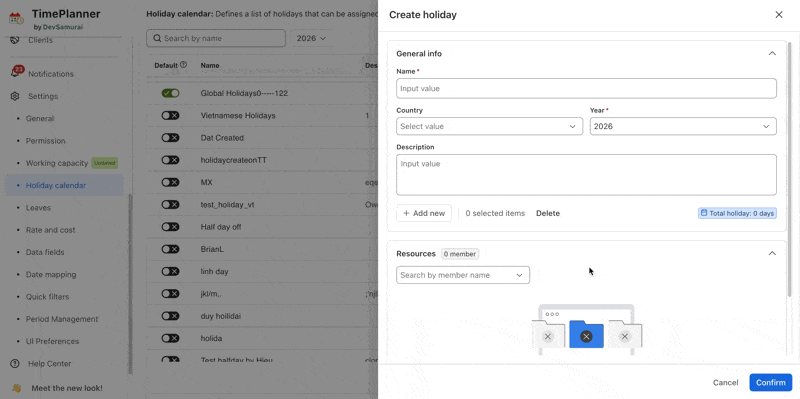The height and width of the screenshot is (399, 800).
Task: Click the info icon next to Default header
Action: tap(184, 65)
